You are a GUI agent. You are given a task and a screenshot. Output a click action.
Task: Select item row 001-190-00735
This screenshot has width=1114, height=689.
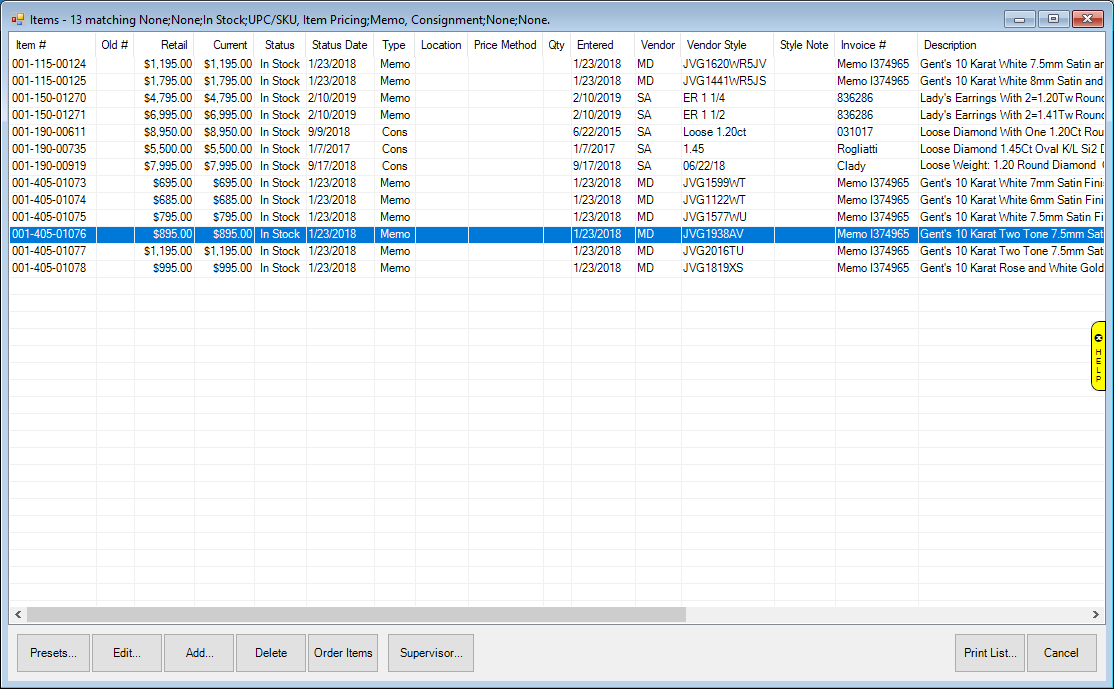coord(49,149)
